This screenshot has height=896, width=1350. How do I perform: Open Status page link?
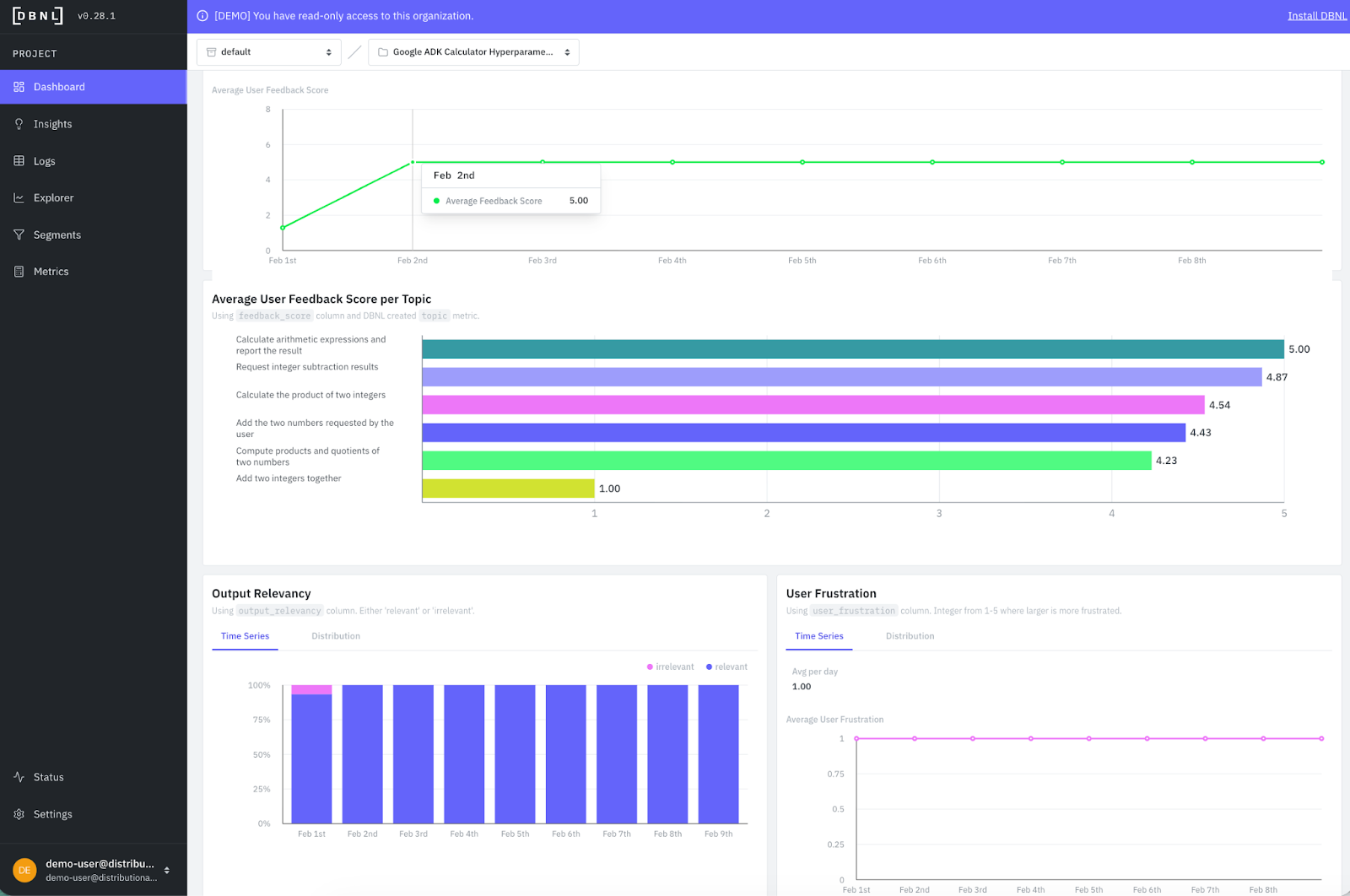93,777
